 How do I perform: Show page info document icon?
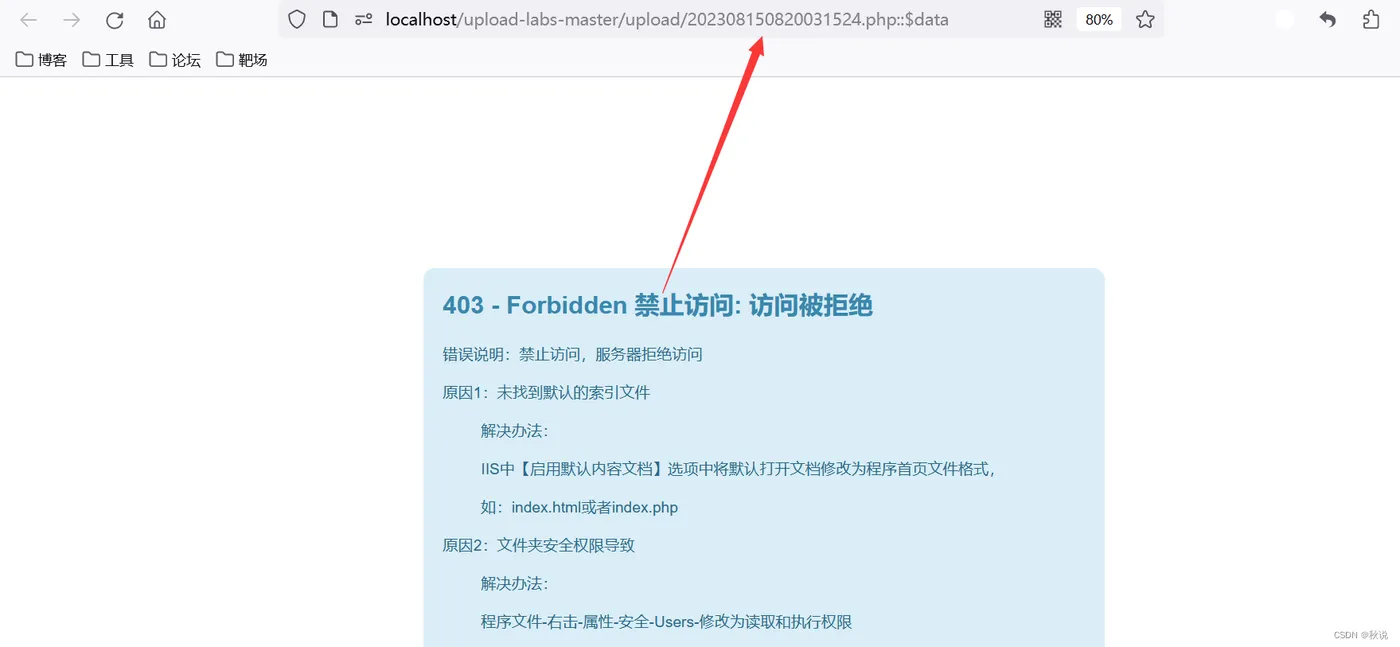[330, 19]
